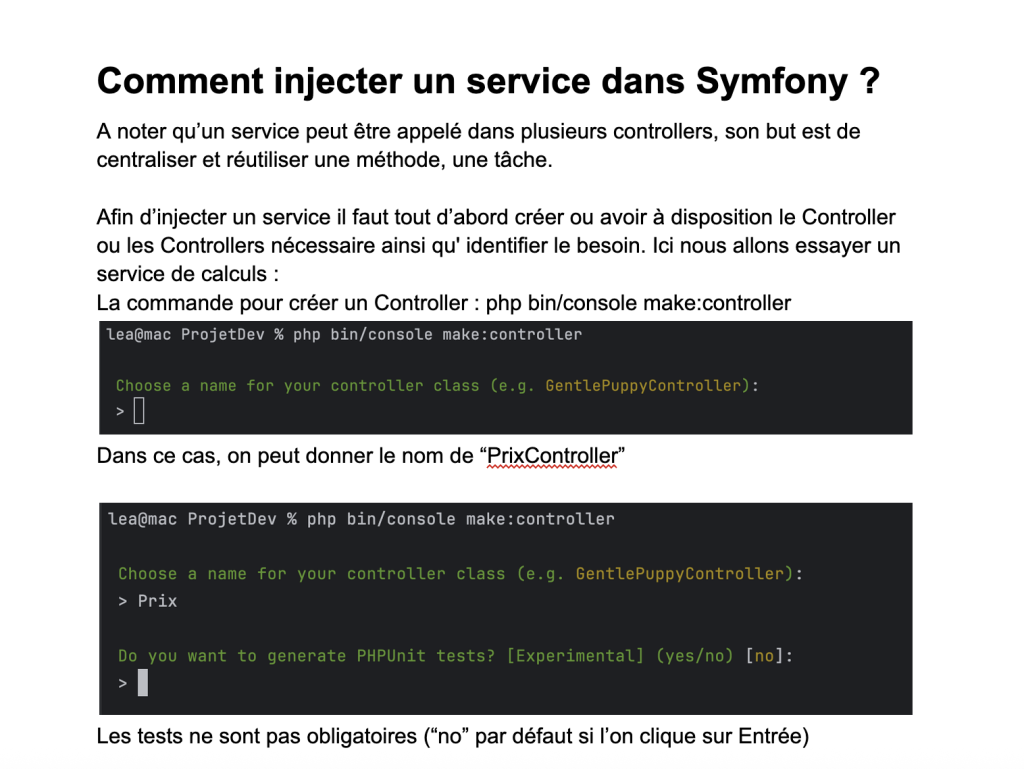1024x769 pixels.
Task: Click the default "[no]" value in terminal
Action: (764, 656)
